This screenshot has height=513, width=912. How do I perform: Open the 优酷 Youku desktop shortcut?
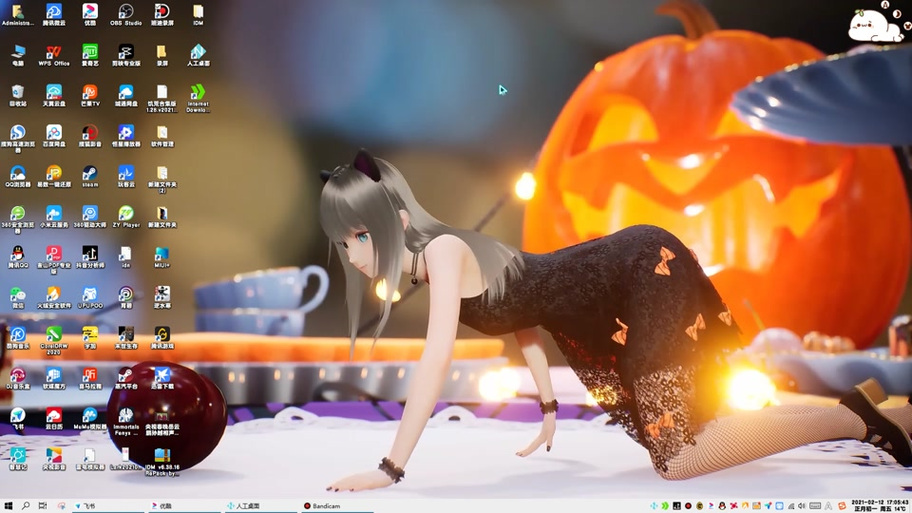coord(90,15)
